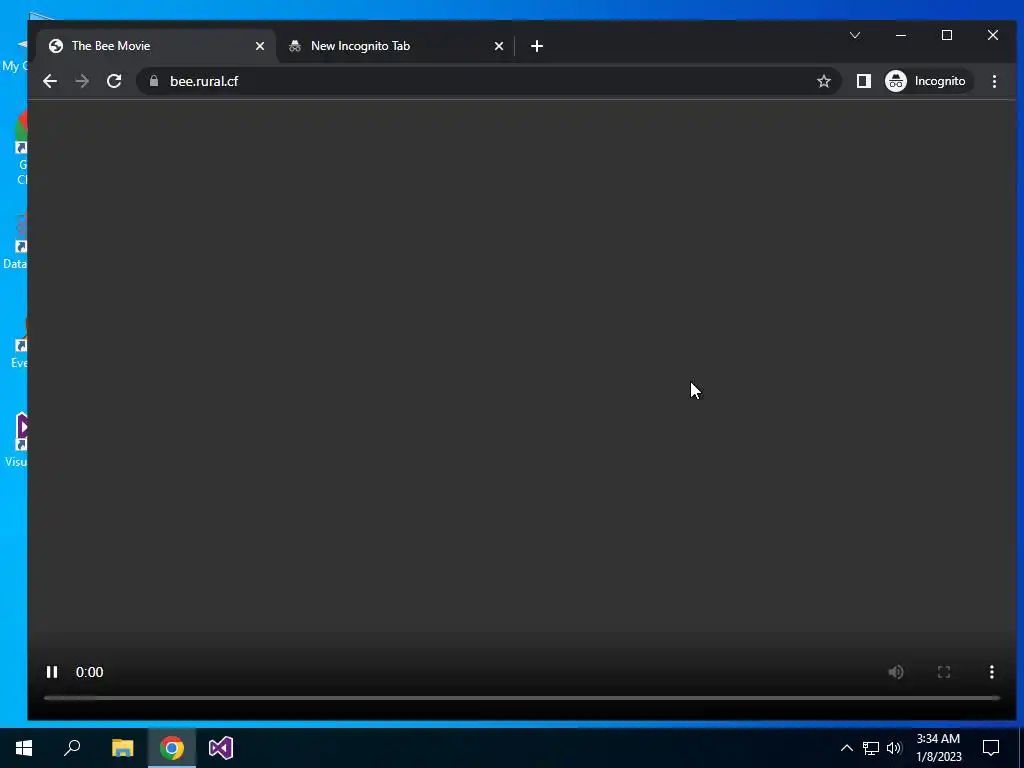Toggle the Chrome side panel
This screenshot has width=1024, height=768.
(x=863, y=81)
